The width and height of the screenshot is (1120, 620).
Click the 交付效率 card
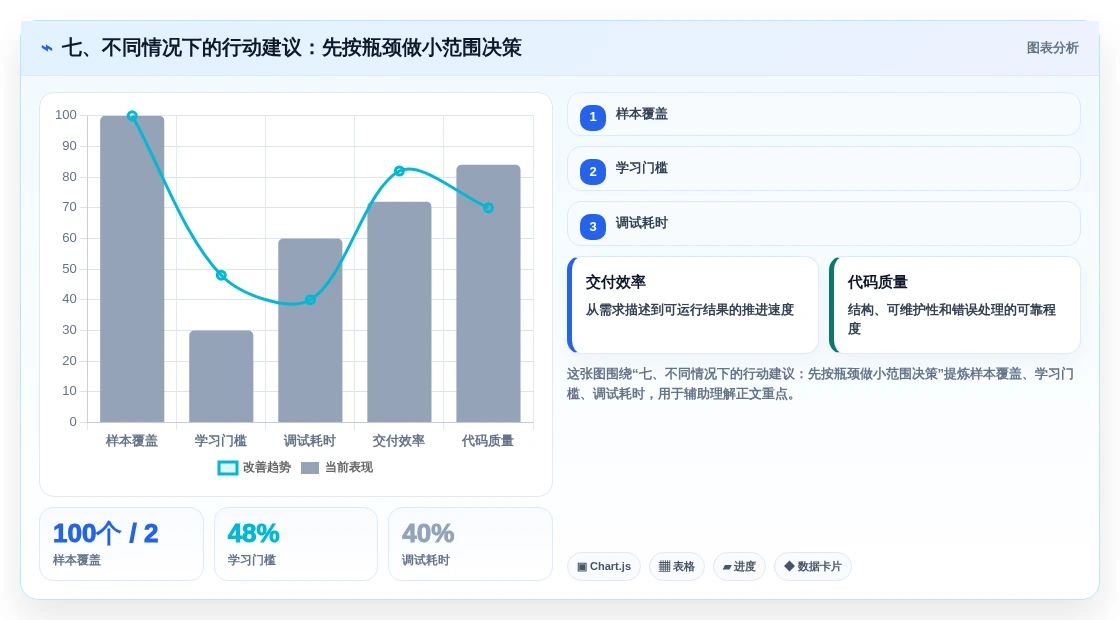tap(693, 305)
